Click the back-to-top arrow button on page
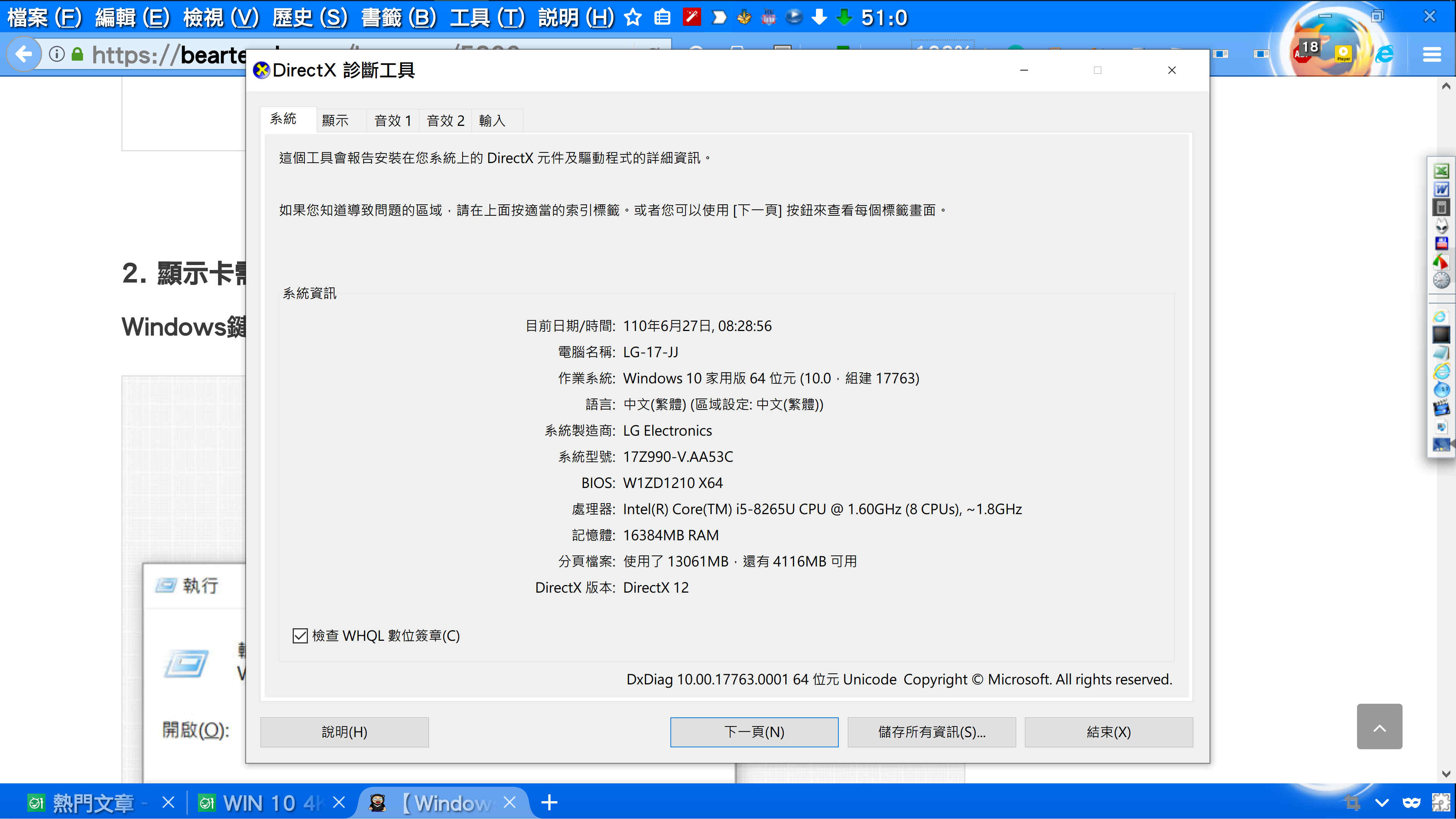Image resolution: width=1456 pixels, height=819 pixels. click(1379, 726)
